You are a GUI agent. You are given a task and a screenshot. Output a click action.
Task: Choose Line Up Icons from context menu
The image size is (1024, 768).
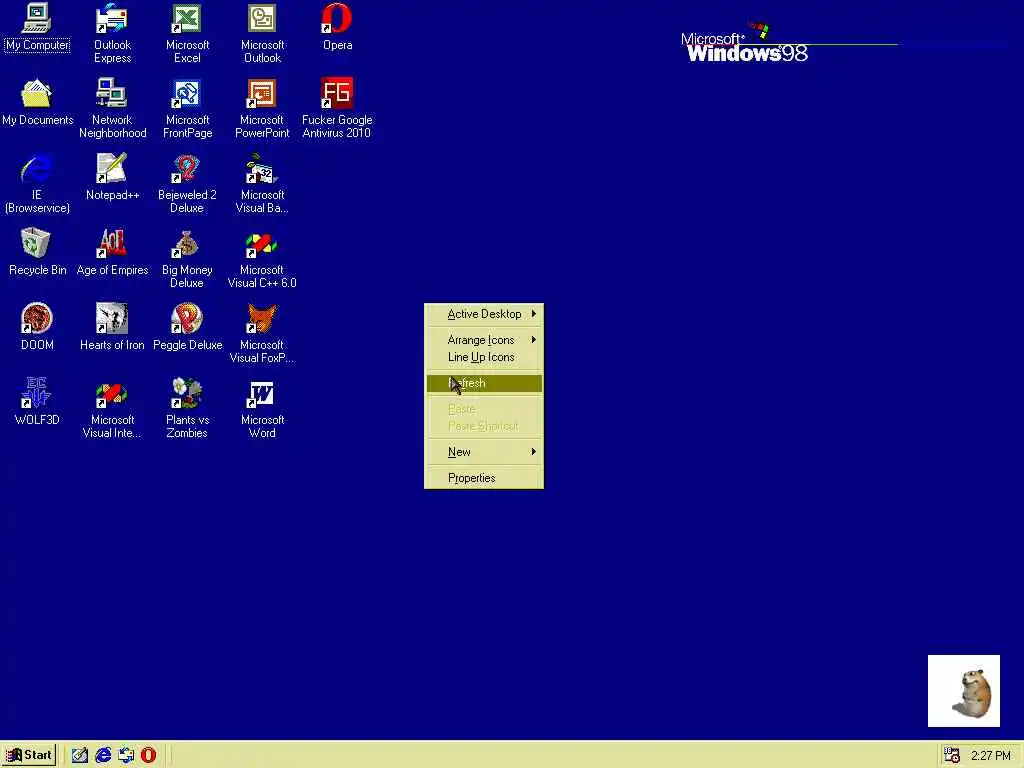click(484, 357)
